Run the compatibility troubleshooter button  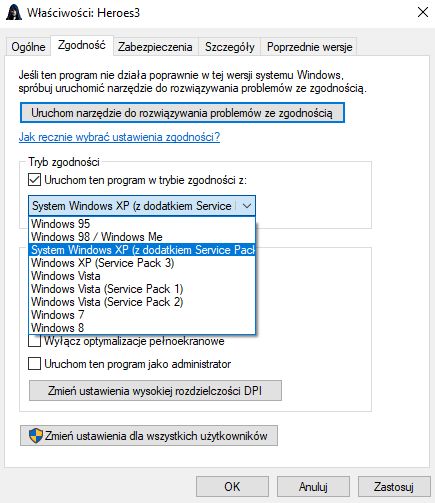click(x=182, y=113)
